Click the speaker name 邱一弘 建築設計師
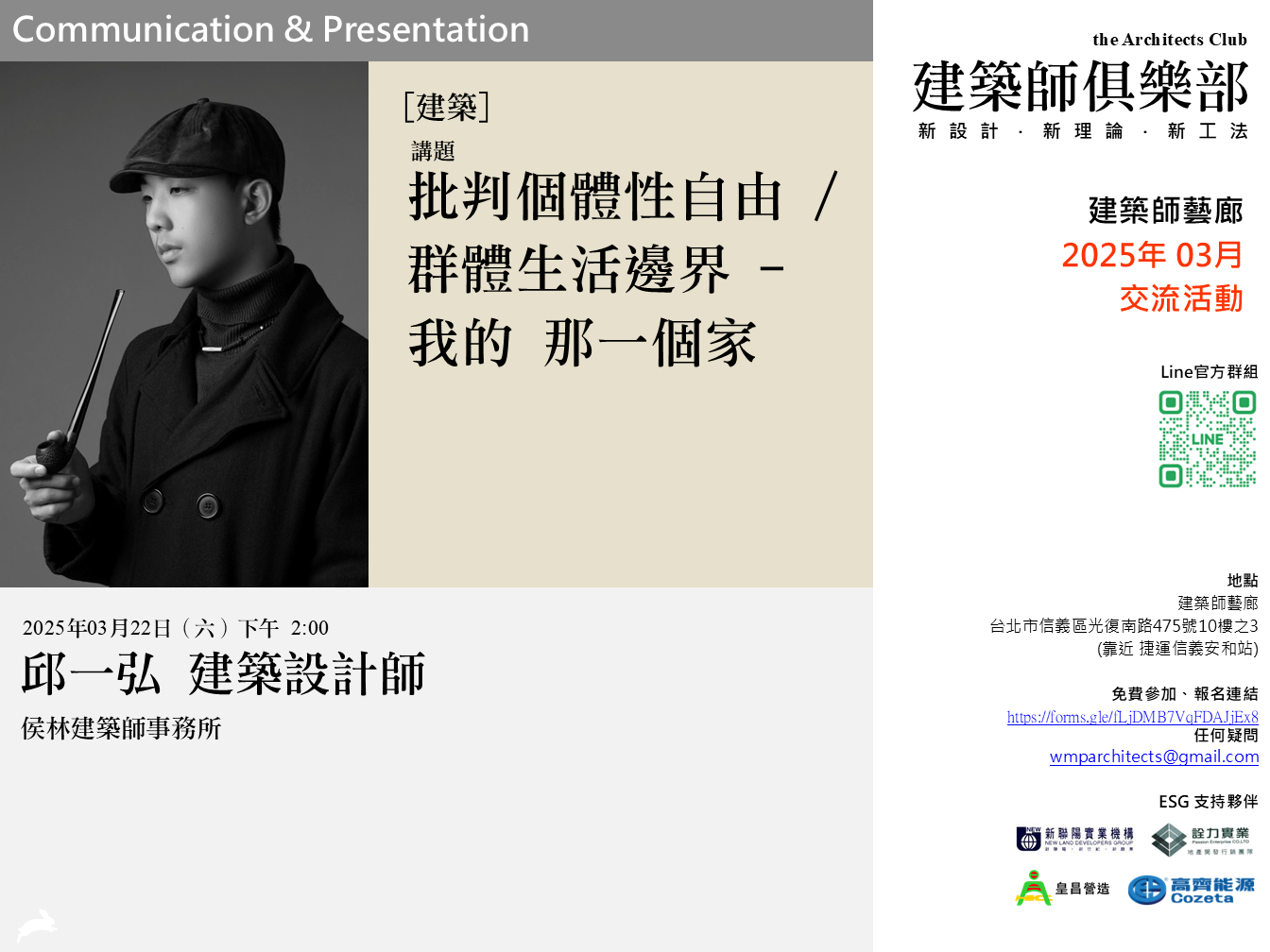 [223, 674]
